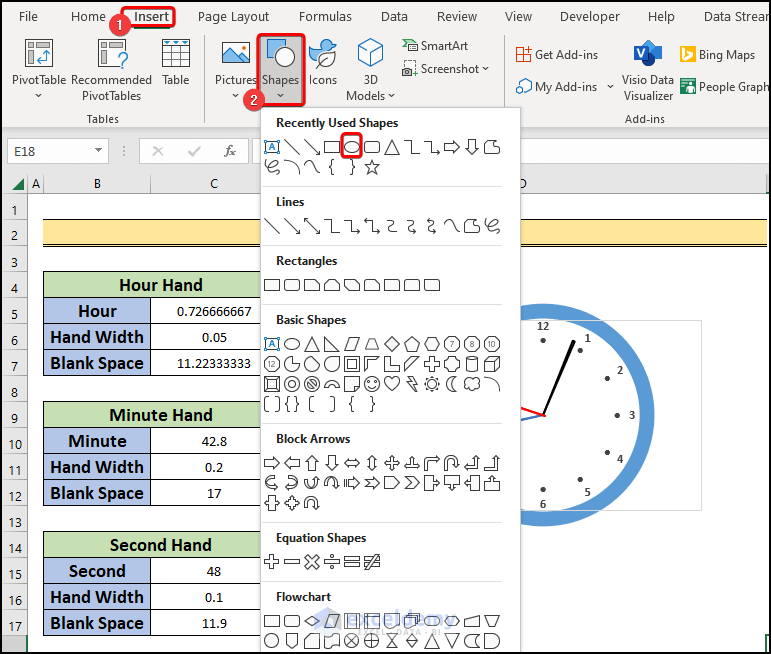Screen dimensions: 771x654
Task: Open the Review tab
Action: 457,17
